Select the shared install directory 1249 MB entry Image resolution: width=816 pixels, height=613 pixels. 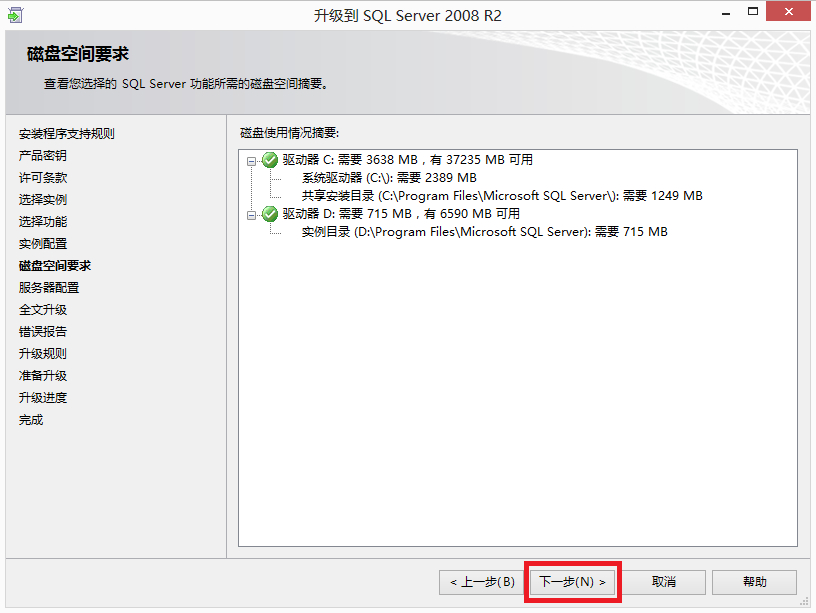(x=502, y=196)
